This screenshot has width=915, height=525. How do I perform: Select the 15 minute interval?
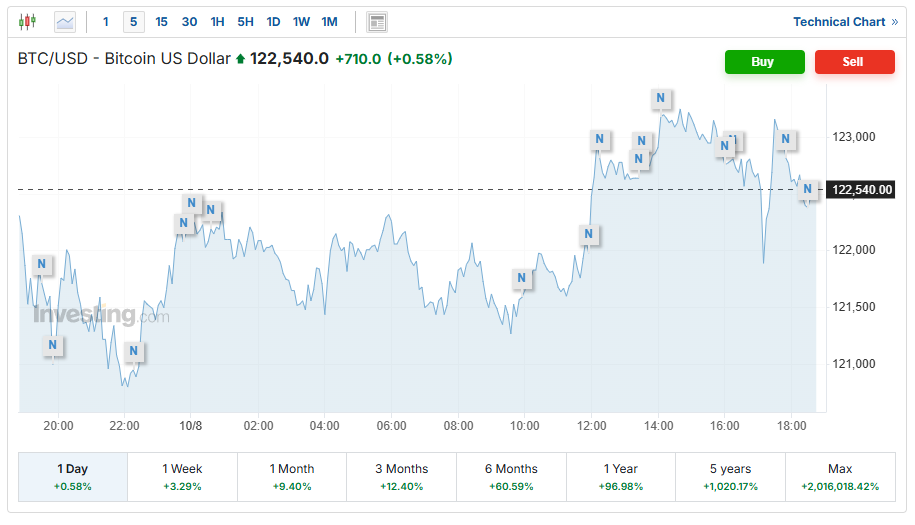(161, 22)
